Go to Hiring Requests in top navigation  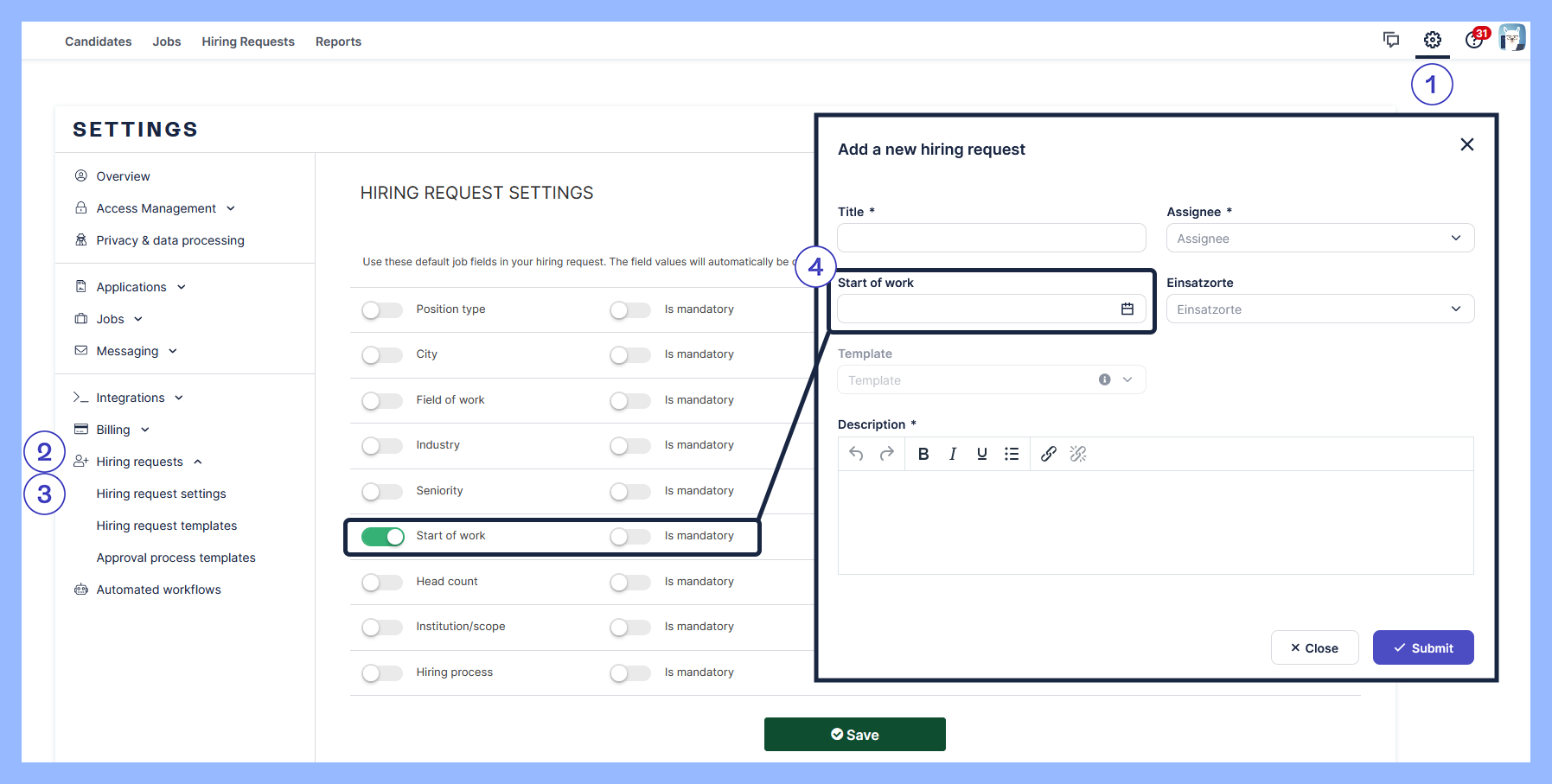[248, 41]
